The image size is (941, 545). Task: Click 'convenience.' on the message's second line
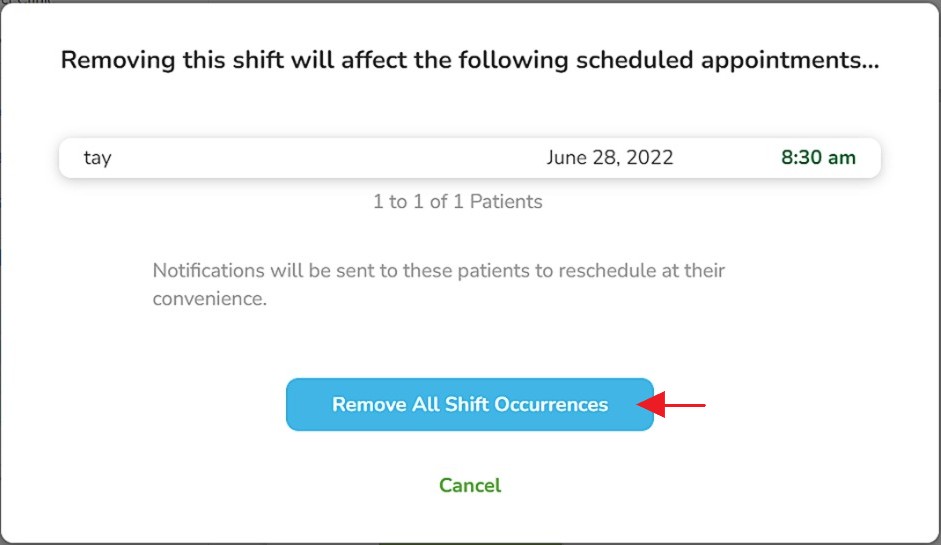pyautogui.click(x=209, y=298)
